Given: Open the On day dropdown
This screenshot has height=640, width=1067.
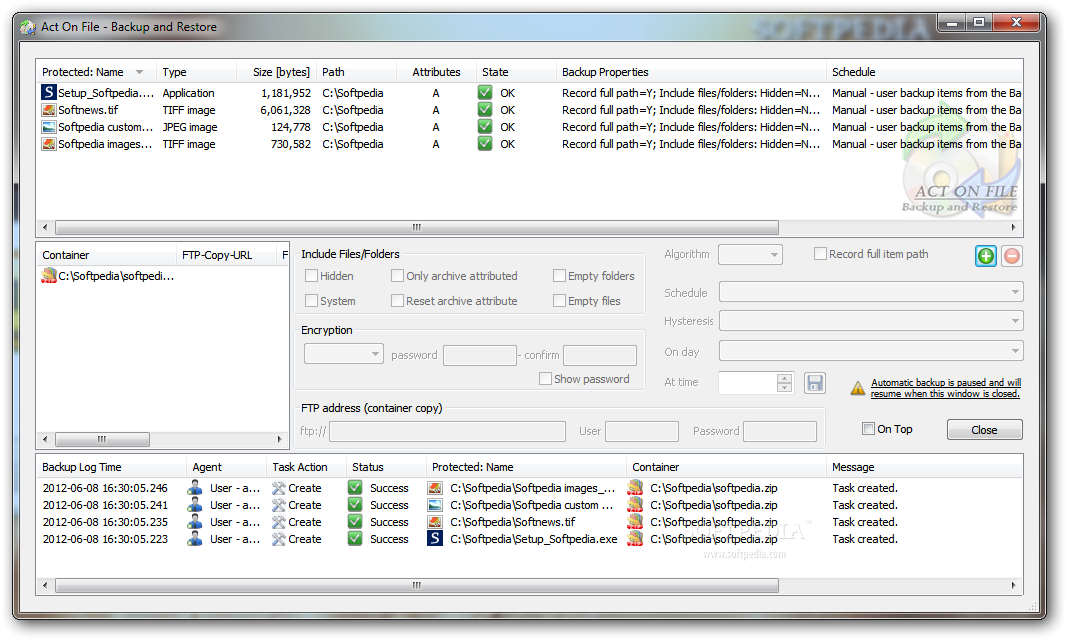Looking at the screenshot, I should [x=871, y=352].
